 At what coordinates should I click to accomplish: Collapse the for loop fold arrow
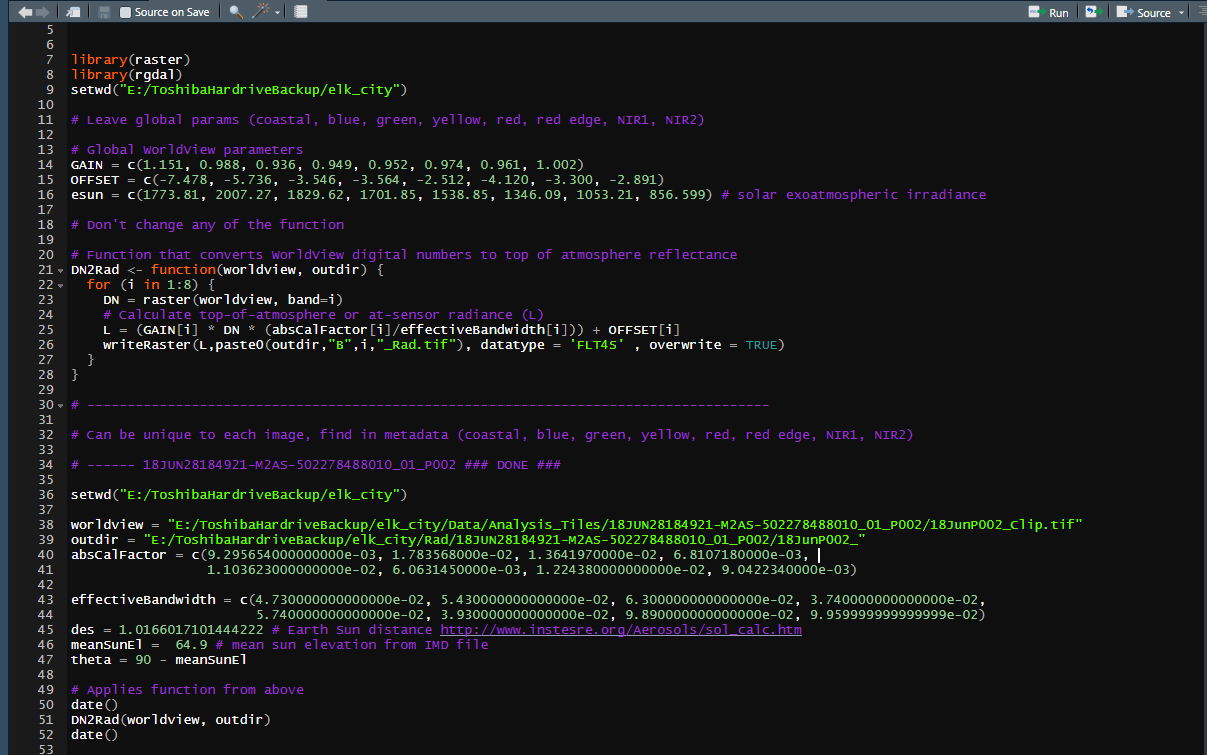(59, 285)
